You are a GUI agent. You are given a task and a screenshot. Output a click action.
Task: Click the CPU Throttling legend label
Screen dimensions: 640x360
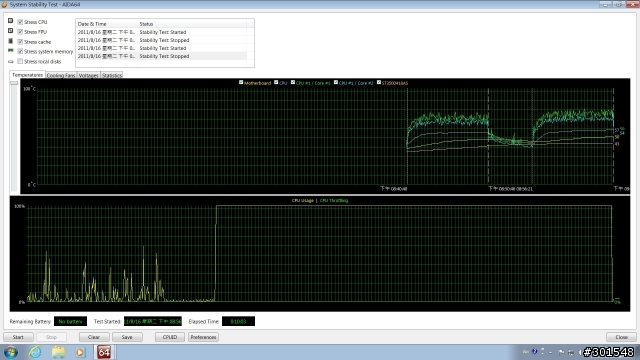334,200
